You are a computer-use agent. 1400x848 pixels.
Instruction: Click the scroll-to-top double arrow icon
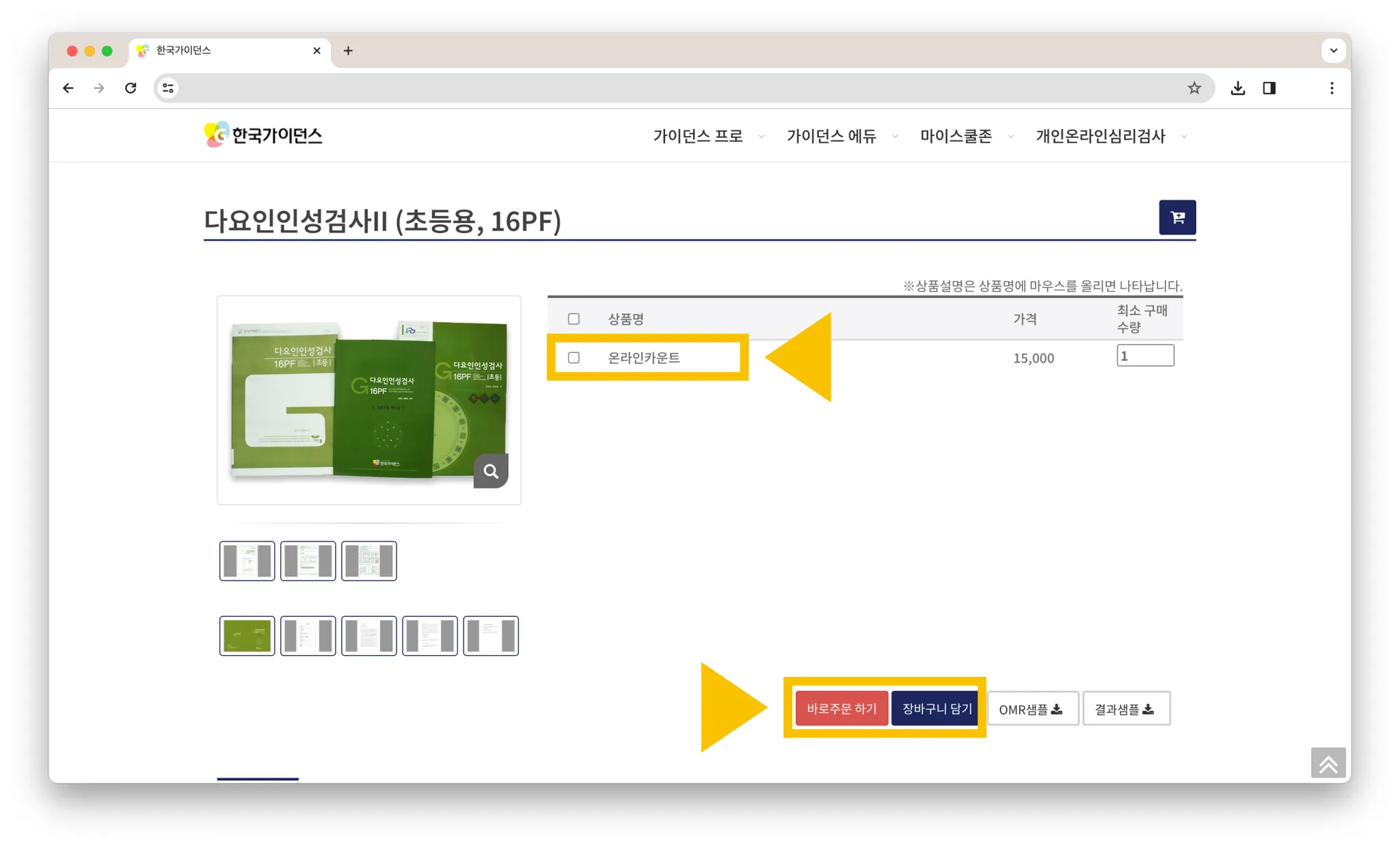1328,763
